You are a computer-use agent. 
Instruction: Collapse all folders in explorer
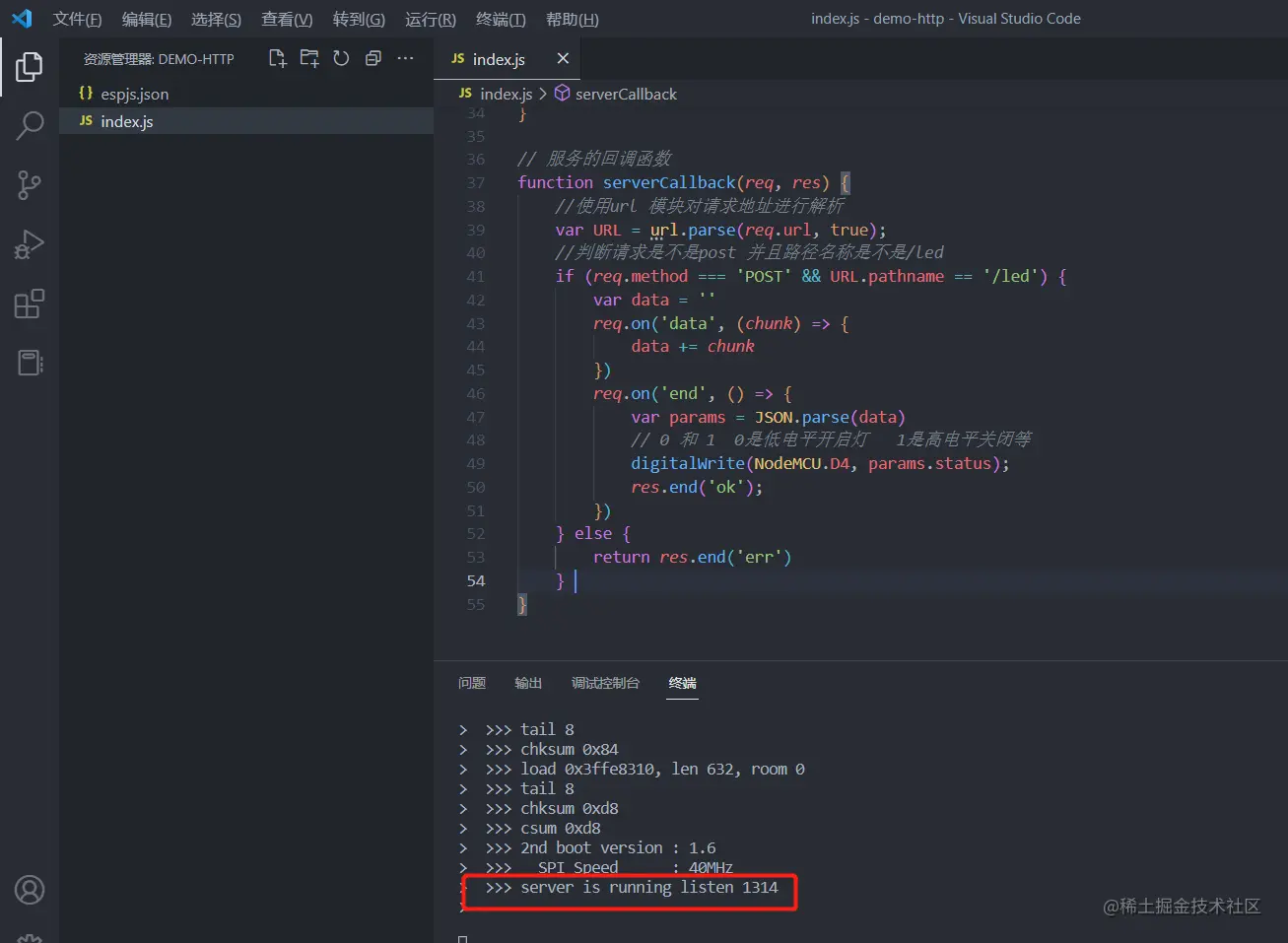373,59
